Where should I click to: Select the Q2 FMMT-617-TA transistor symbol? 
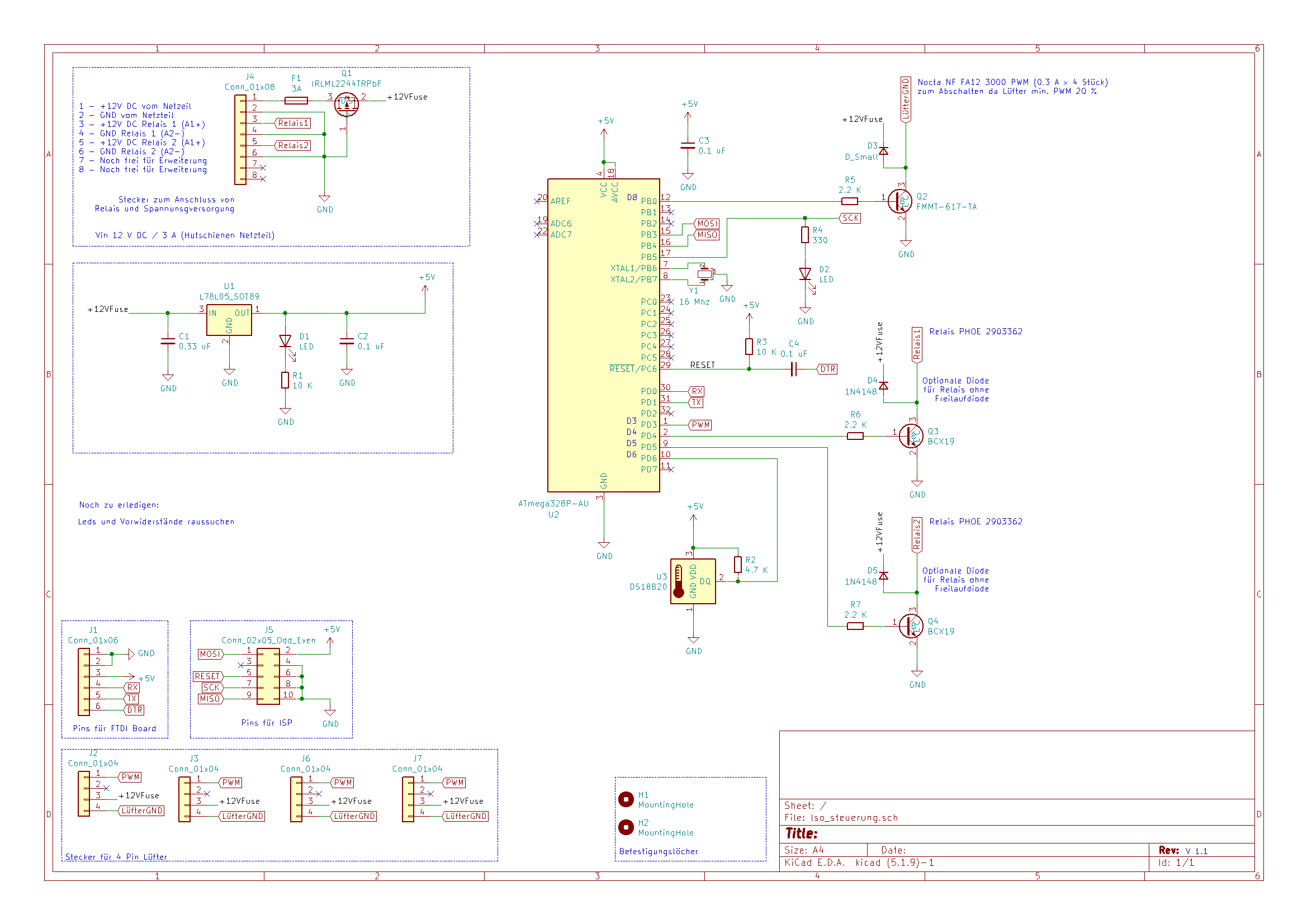click(x=901, y=201)
